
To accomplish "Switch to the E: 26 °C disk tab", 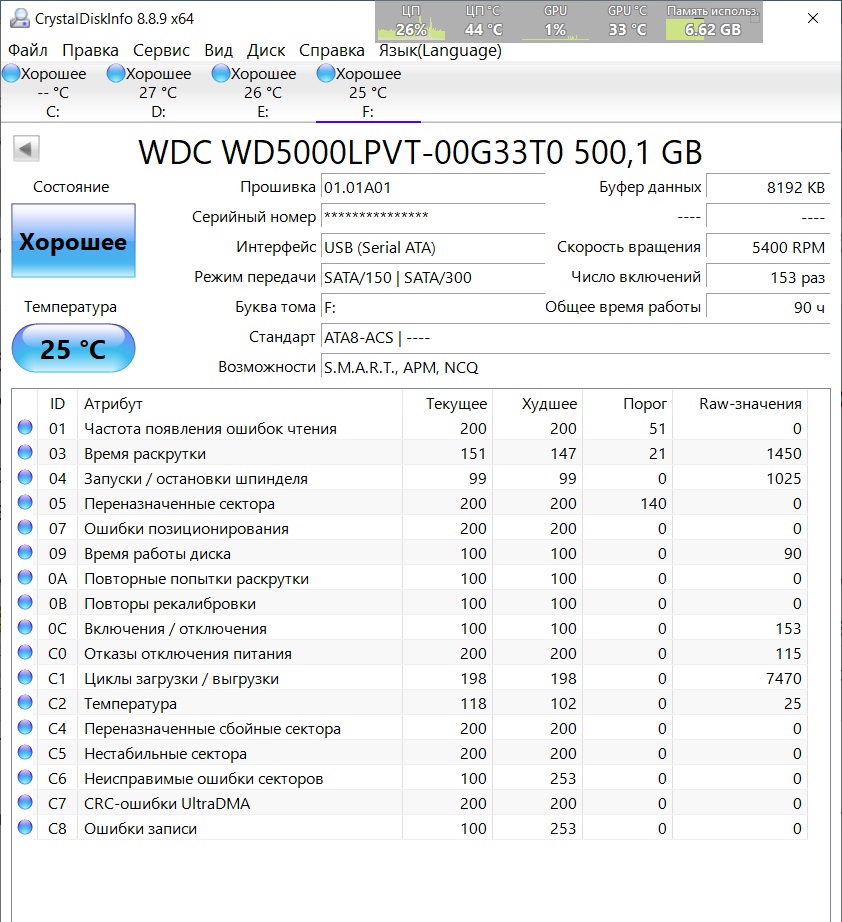I will tap(263, 92).
